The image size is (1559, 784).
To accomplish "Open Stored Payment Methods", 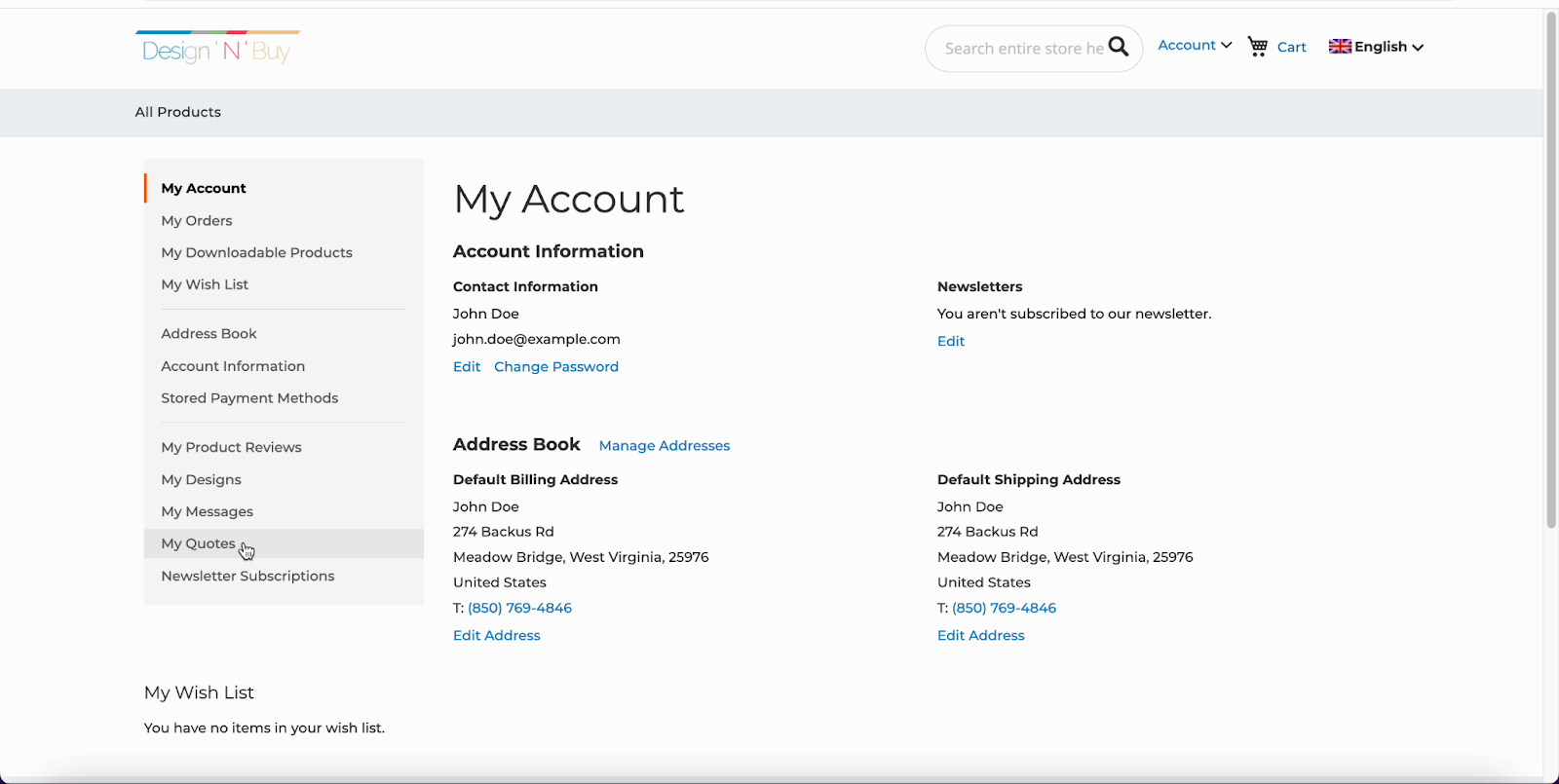I will 249,398.
